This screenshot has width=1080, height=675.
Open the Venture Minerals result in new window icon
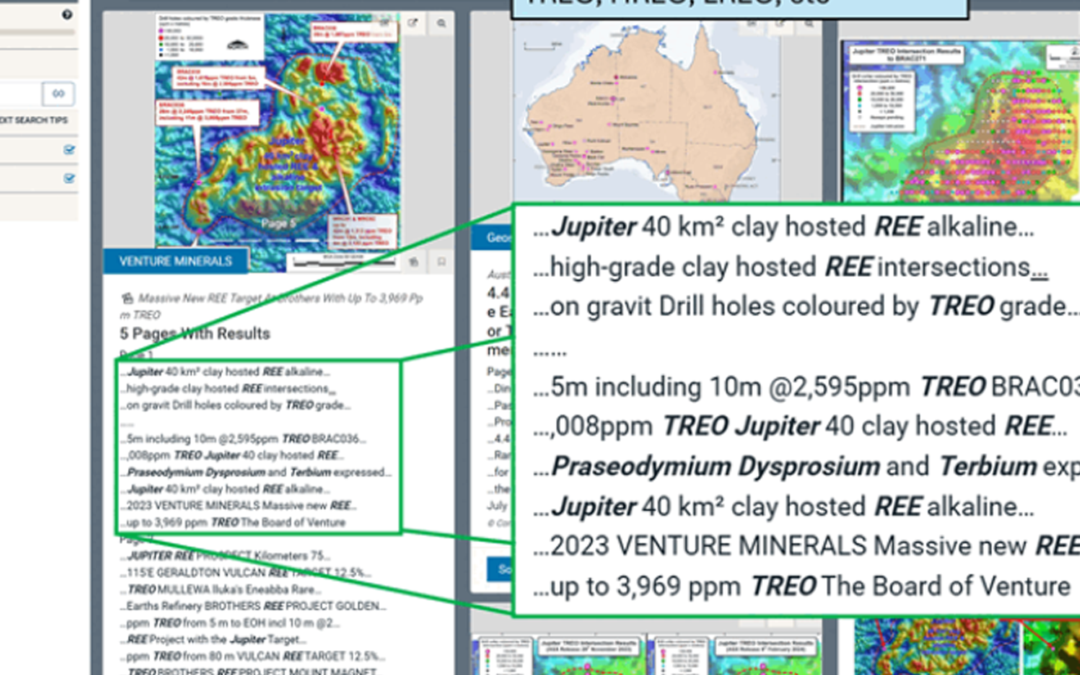pyautogui.click(x=413, y=23)
